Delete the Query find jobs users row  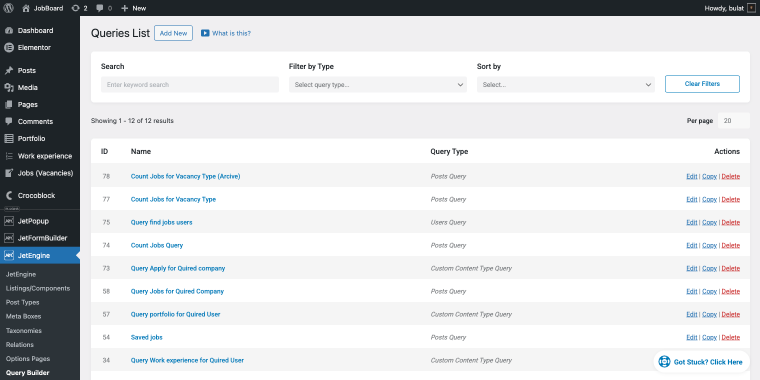click(731, 222)
